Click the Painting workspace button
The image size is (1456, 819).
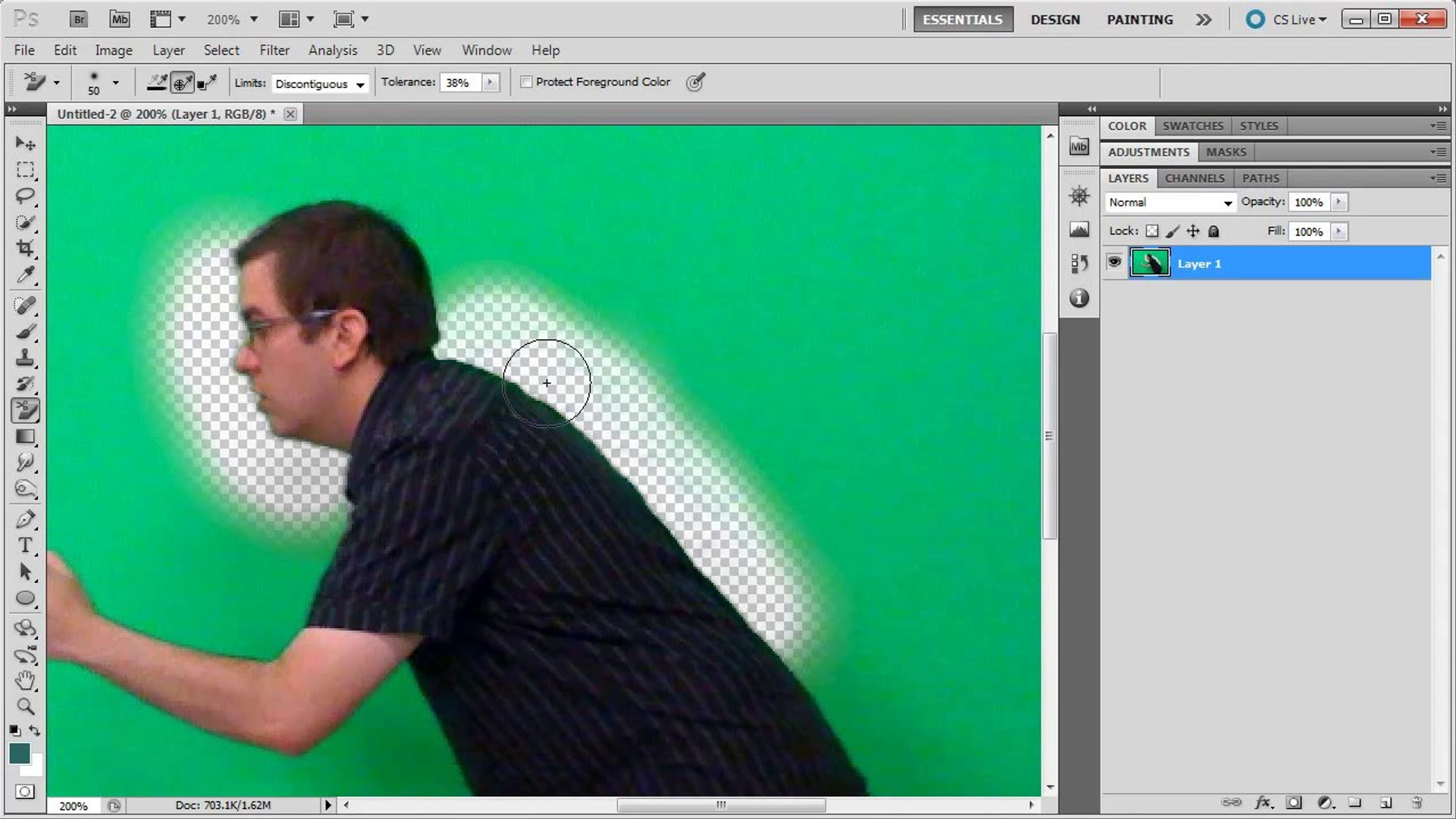(1139, 20)
